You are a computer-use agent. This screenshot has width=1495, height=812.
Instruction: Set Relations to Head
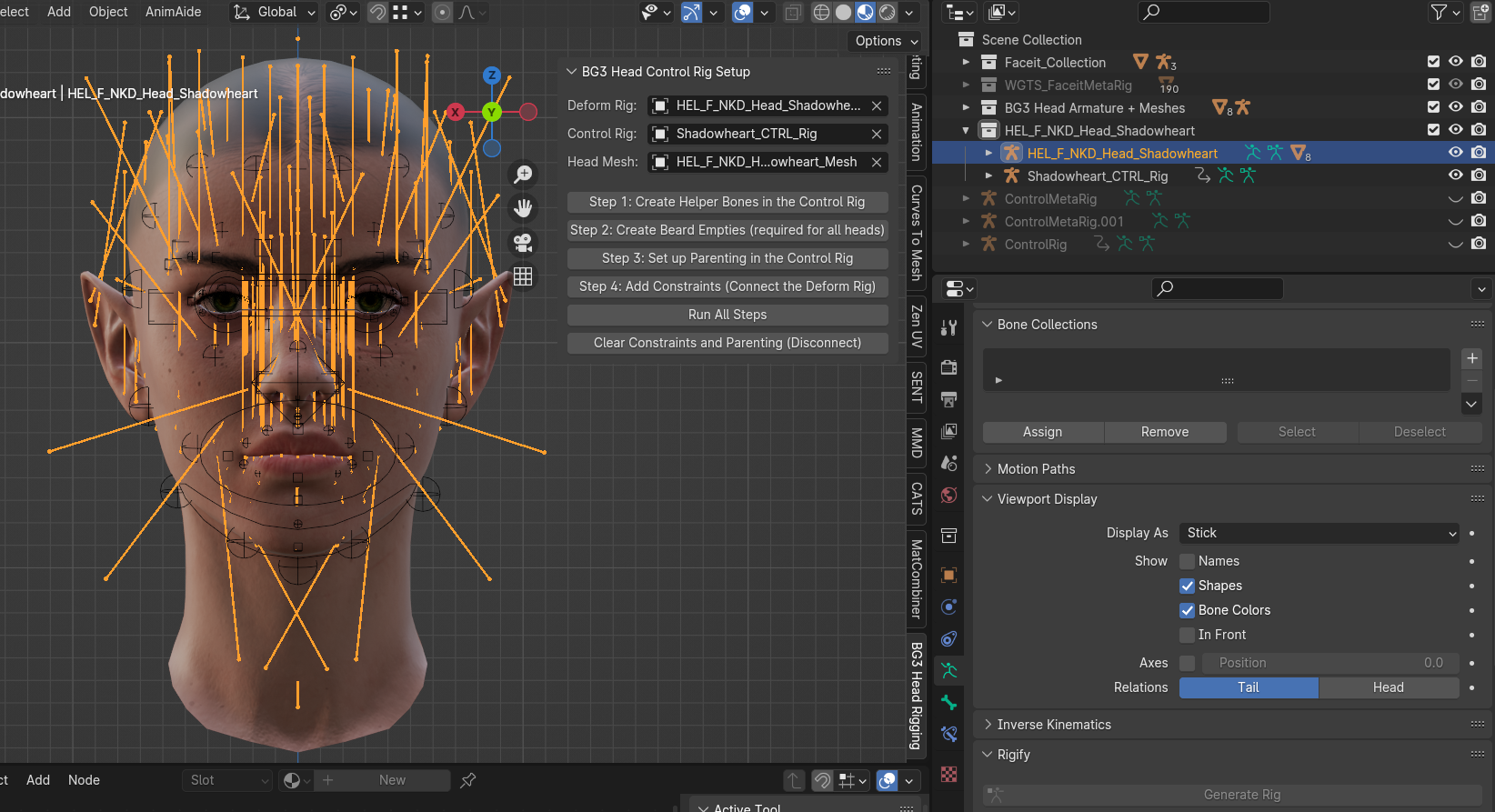(1389, 687)
